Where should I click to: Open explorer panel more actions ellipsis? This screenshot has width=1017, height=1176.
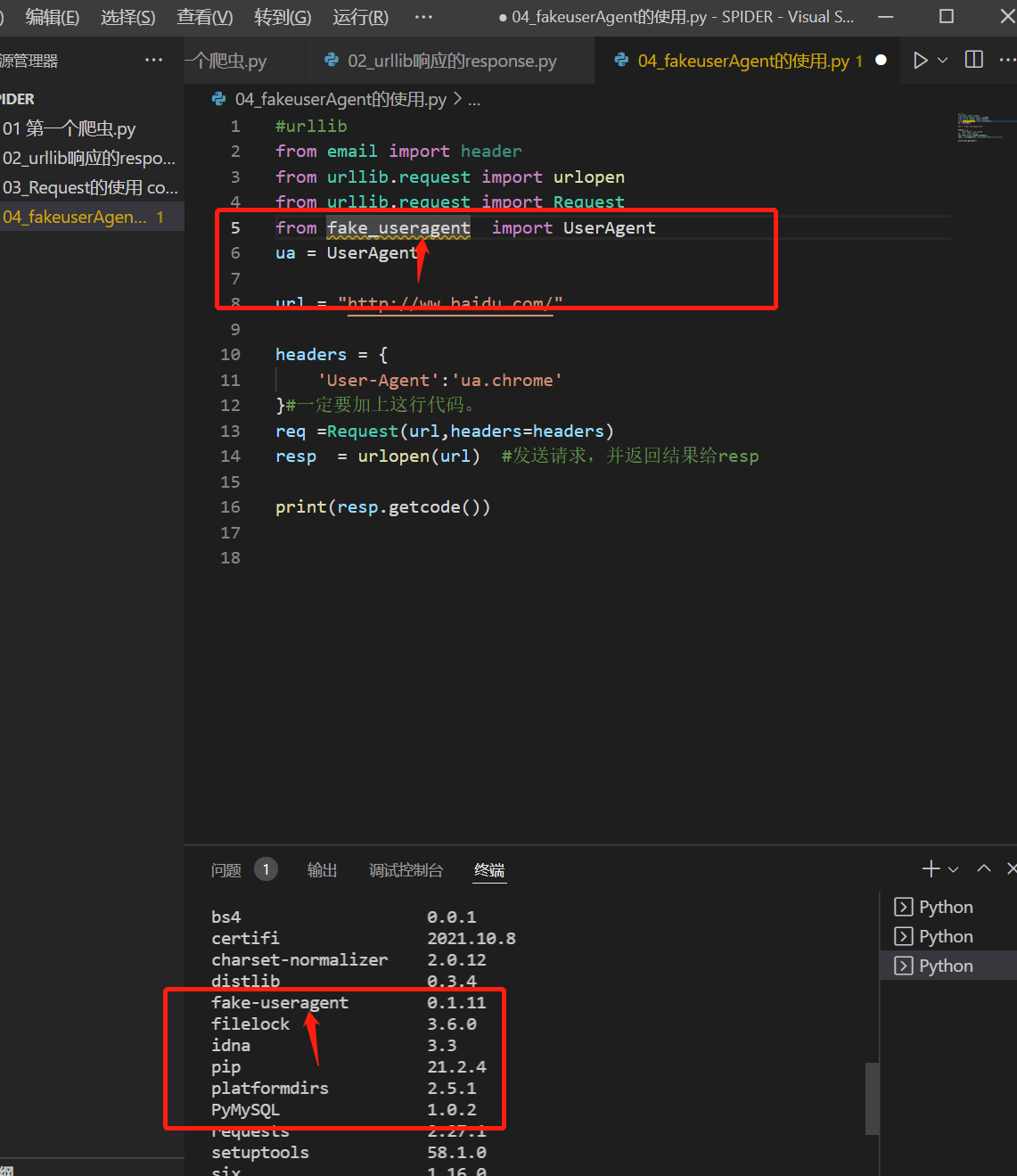[x=154, y=60]
